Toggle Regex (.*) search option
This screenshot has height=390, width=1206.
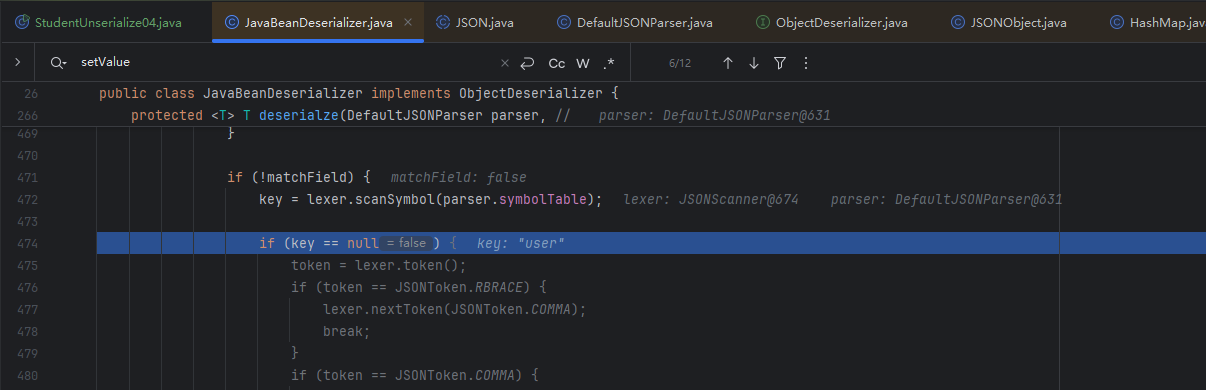609,63
